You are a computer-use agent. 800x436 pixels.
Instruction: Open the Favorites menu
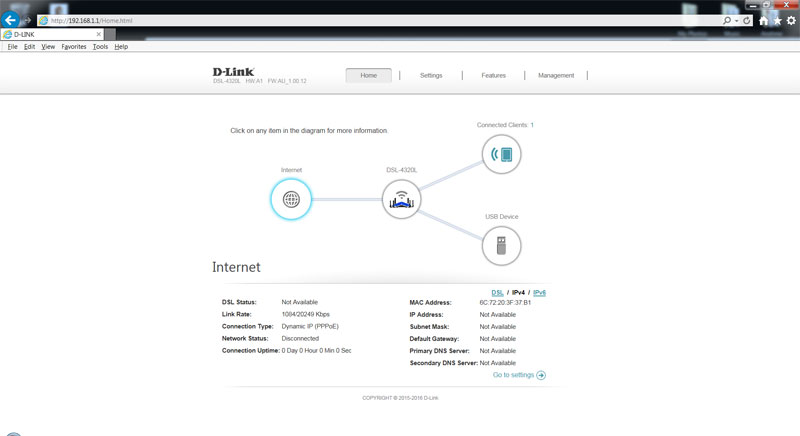[73, 46]
